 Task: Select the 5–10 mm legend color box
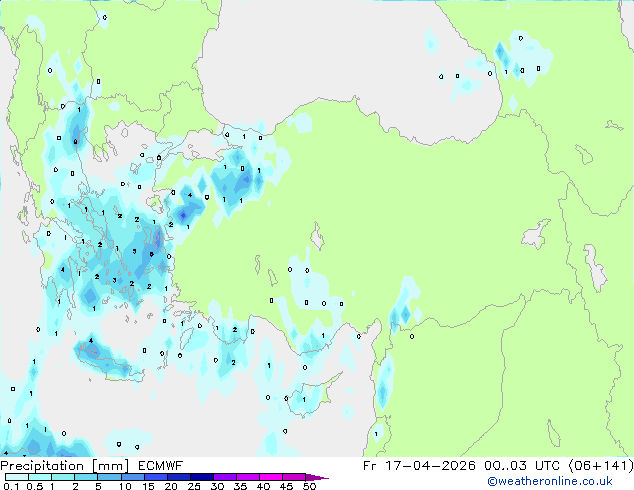[x=110, y=477]
